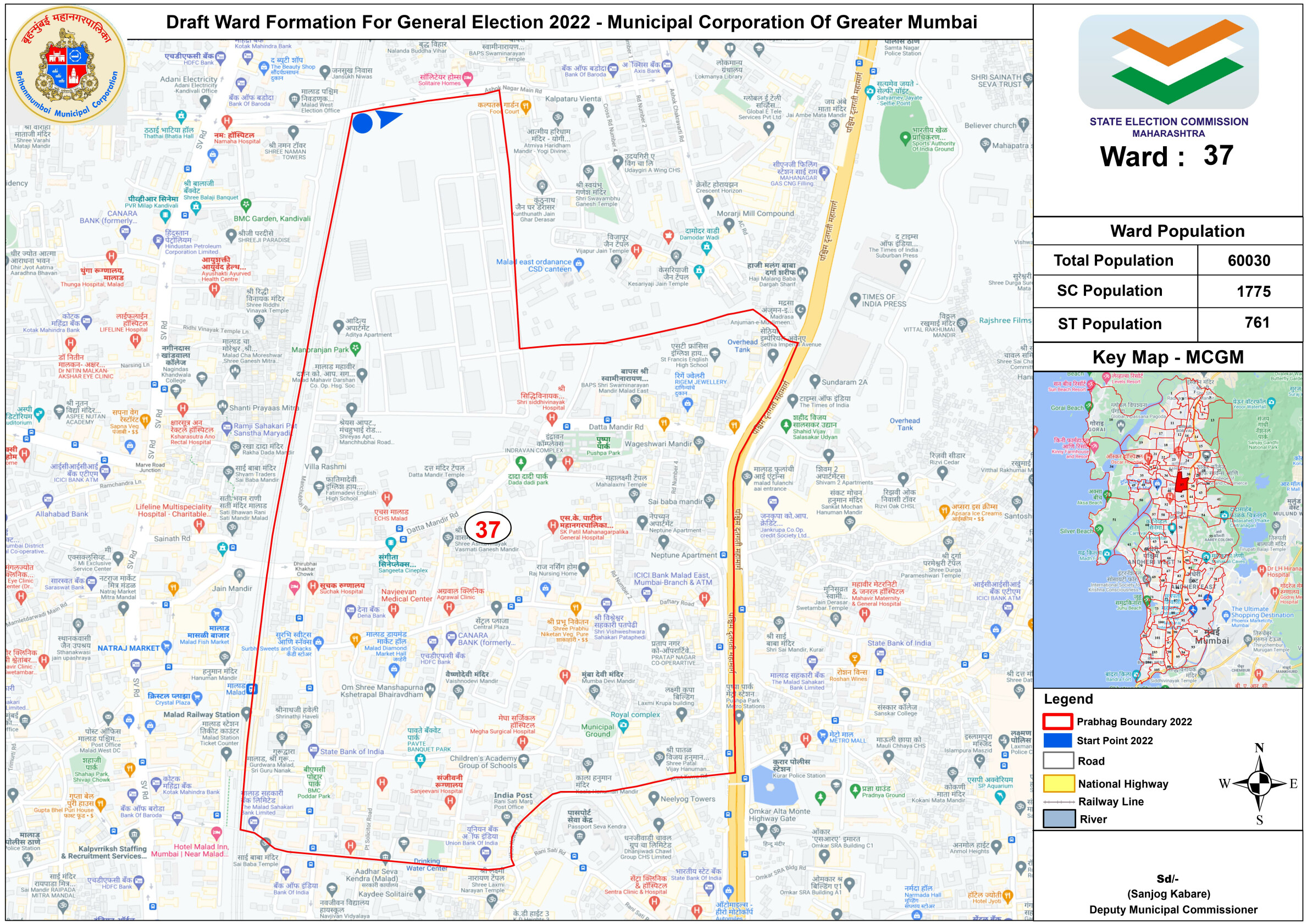Screen dimensions: 1307x924
Task: Click the Sangeeta Cineplex cinema marker
Action: [x=390, y=543]
